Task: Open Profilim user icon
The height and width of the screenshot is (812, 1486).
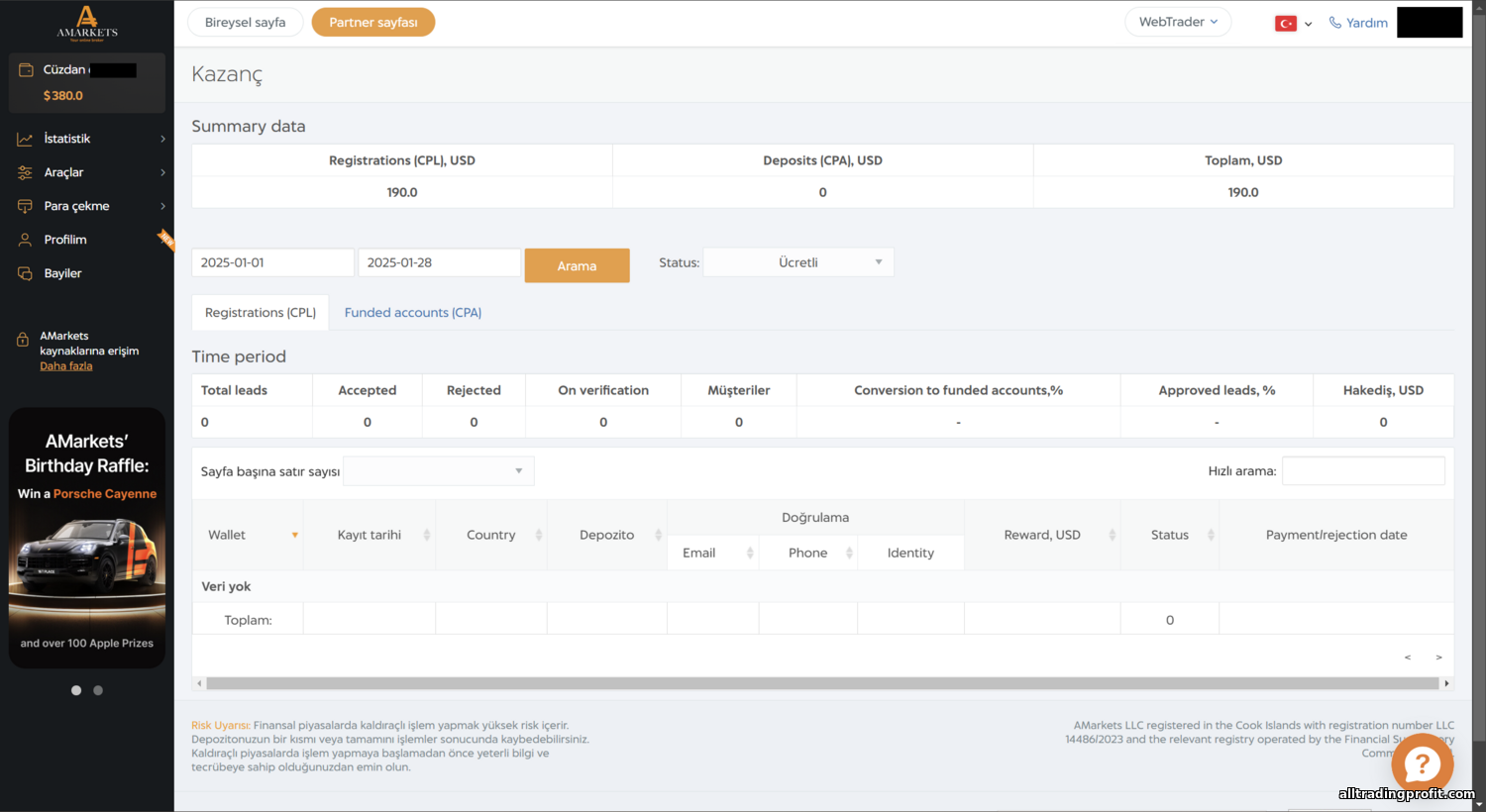Action: pos(25,240)
